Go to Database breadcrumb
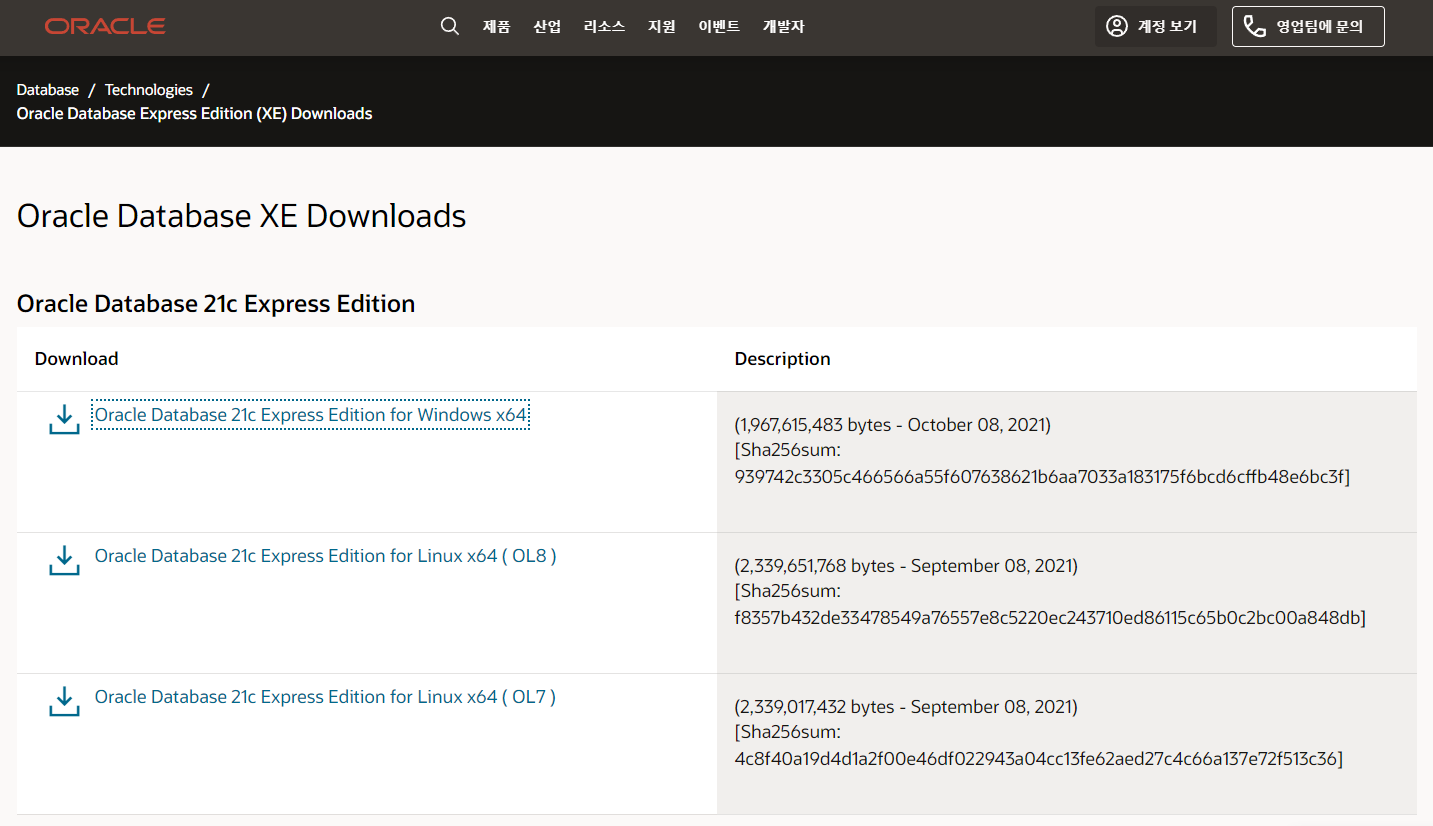 (48, 90)
